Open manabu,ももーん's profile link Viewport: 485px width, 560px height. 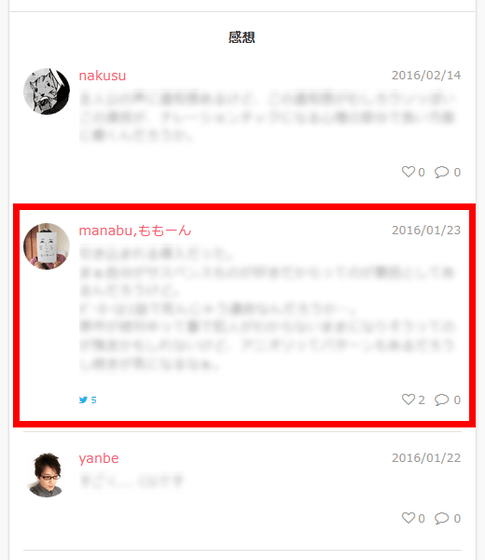tap(135, 230)
